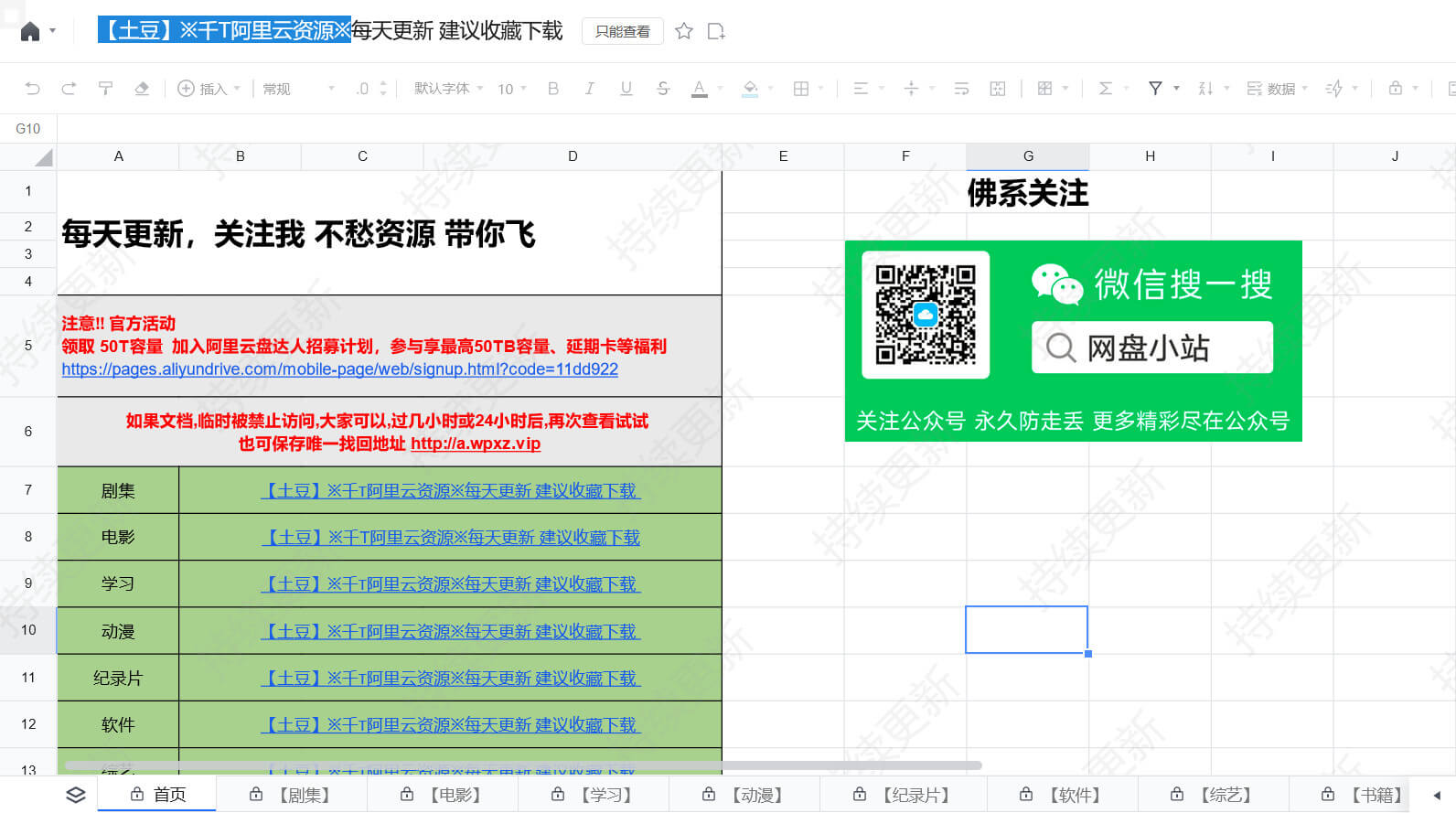Image resolution: width=1456 pixels, height=813 pixels.
Task: Toggle italic formatting
Action: tap(590, 89)
